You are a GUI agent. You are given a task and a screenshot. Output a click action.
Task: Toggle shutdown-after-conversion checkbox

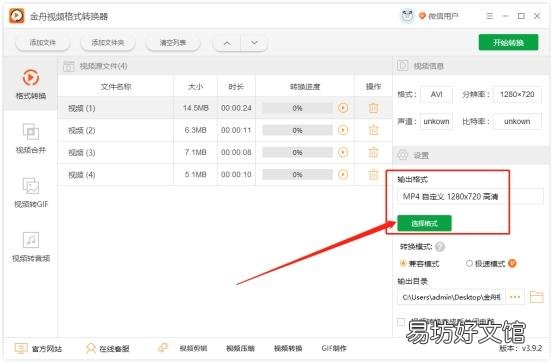click(x=401, y=322)
